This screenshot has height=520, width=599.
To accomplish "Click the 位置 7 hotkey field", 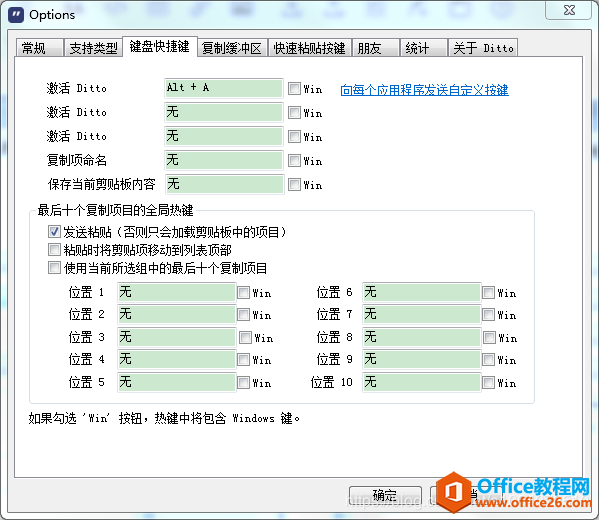I will tap(421, 315).
